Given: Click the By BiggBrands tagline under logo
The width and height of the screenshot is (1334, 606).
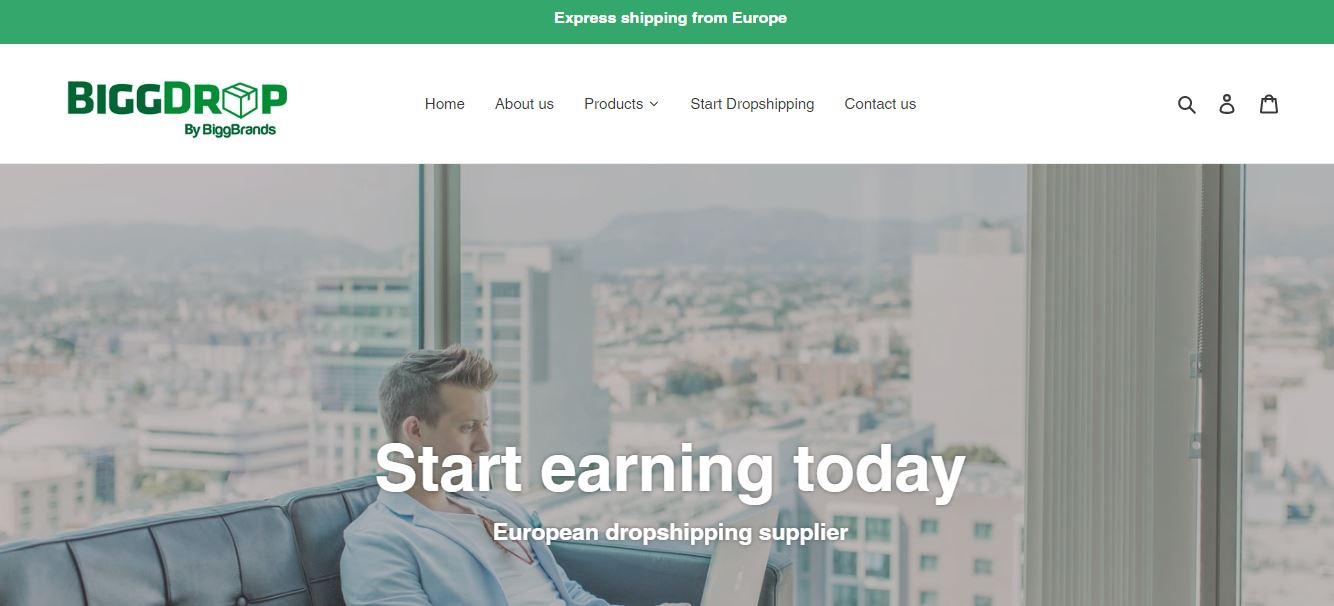Looking at the screenshot, I should [x=230, y=129].
